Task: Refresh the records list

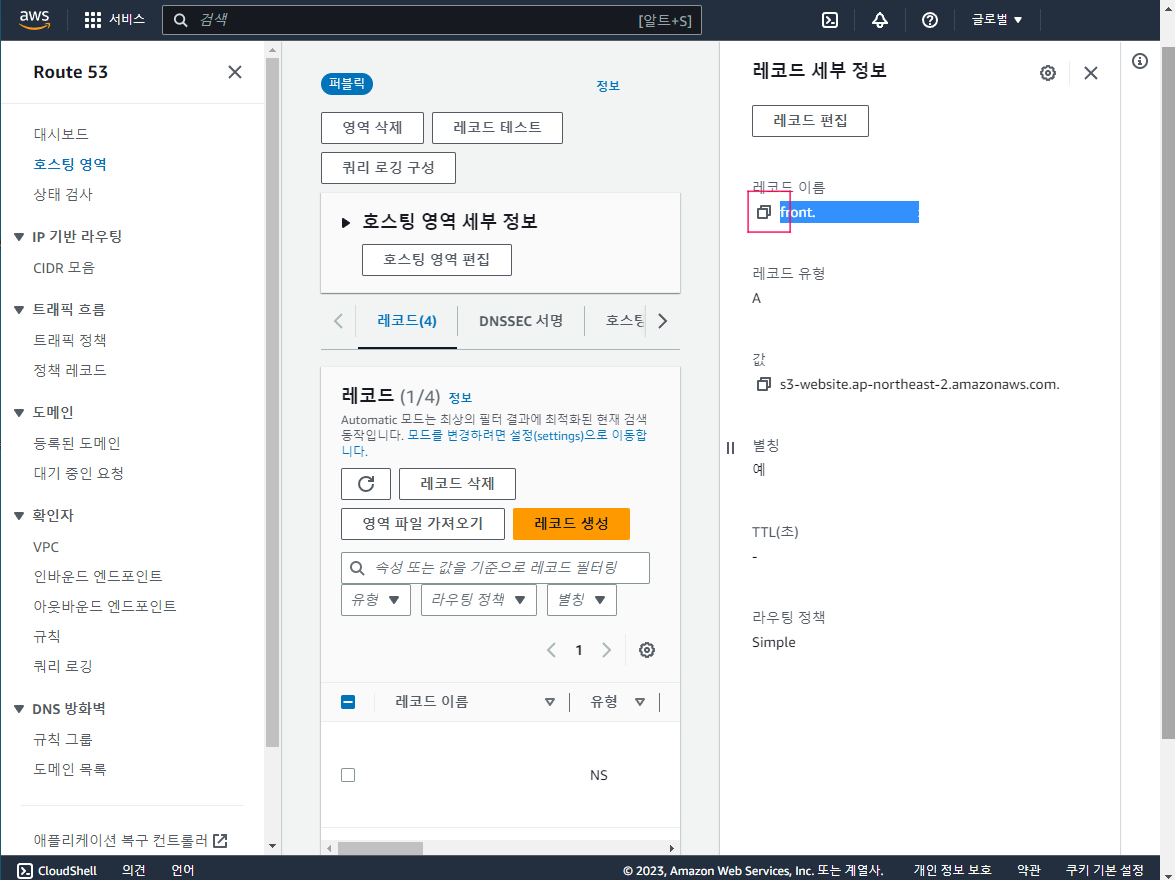Action: tap(366, 484)
